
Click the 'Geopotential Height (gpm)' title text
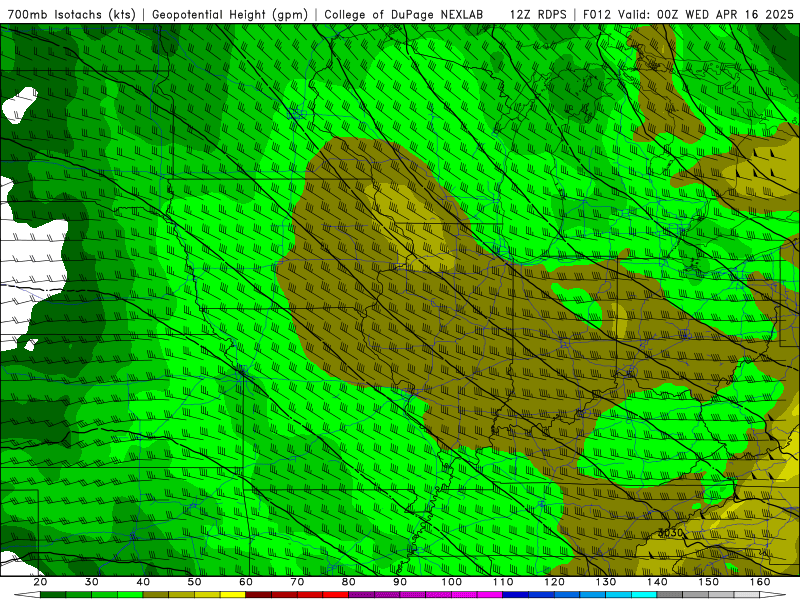click(x=230, y=14)
